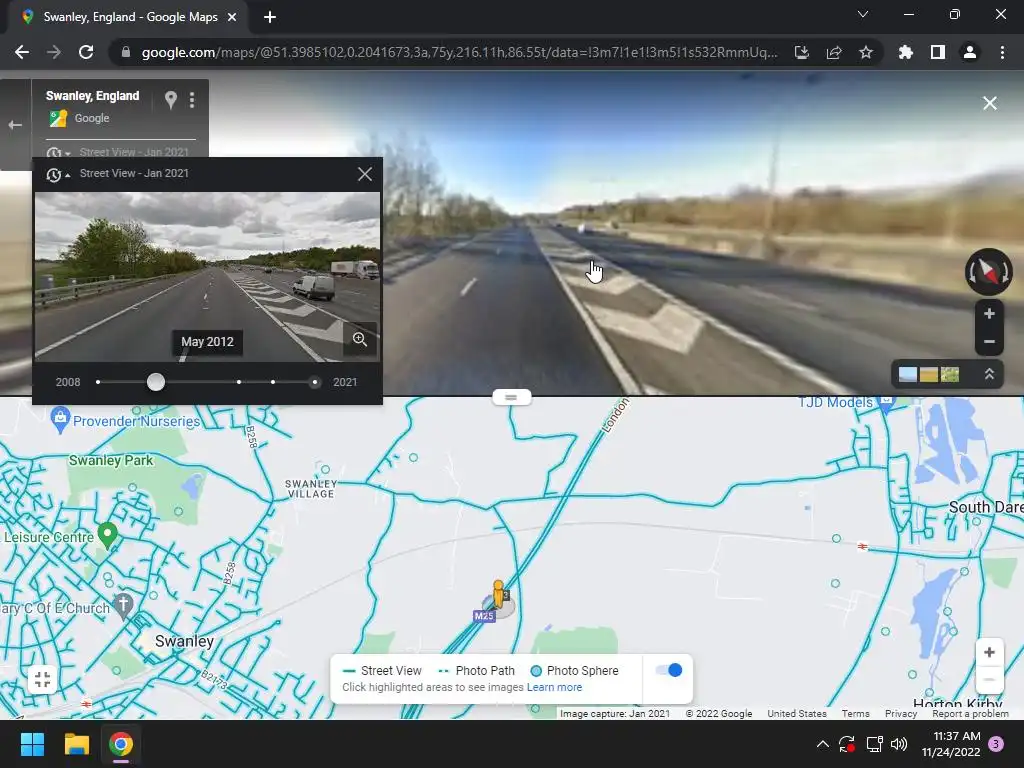Click the TJD Models map pin
Screen dimensions: 1024x768
pos(886,403)
